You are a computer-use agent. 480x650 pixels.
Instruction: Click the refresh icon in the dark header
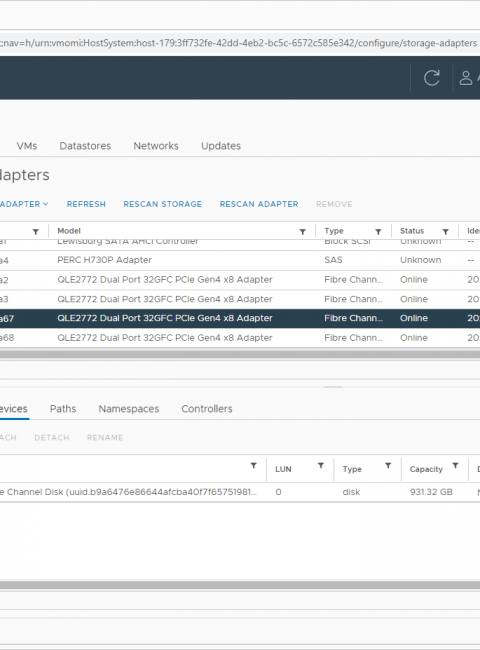[432, 78]
